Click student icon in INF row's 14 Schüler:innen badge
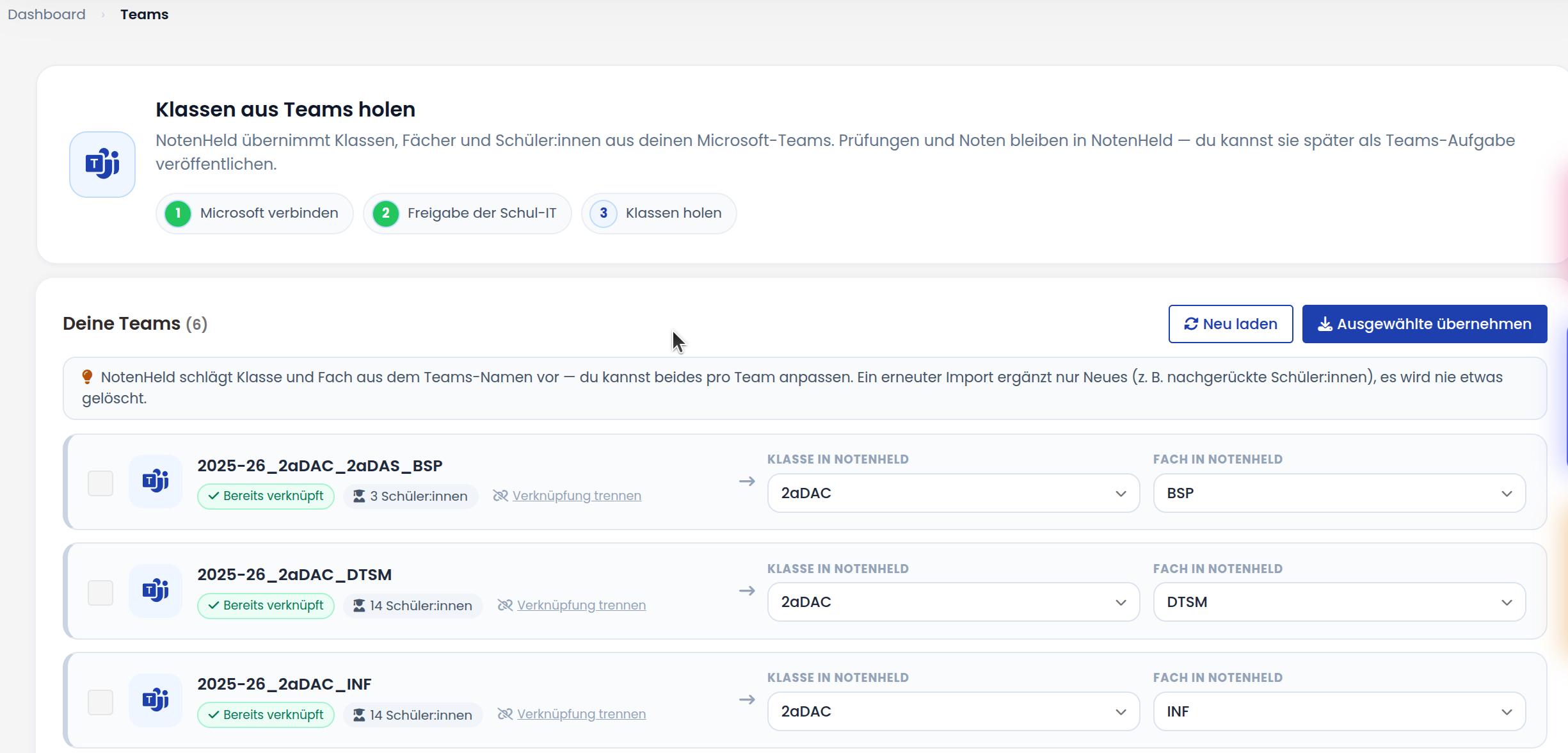Image resolution: width=1568 pixels, height=753 pixels. (x=359, y=715)
